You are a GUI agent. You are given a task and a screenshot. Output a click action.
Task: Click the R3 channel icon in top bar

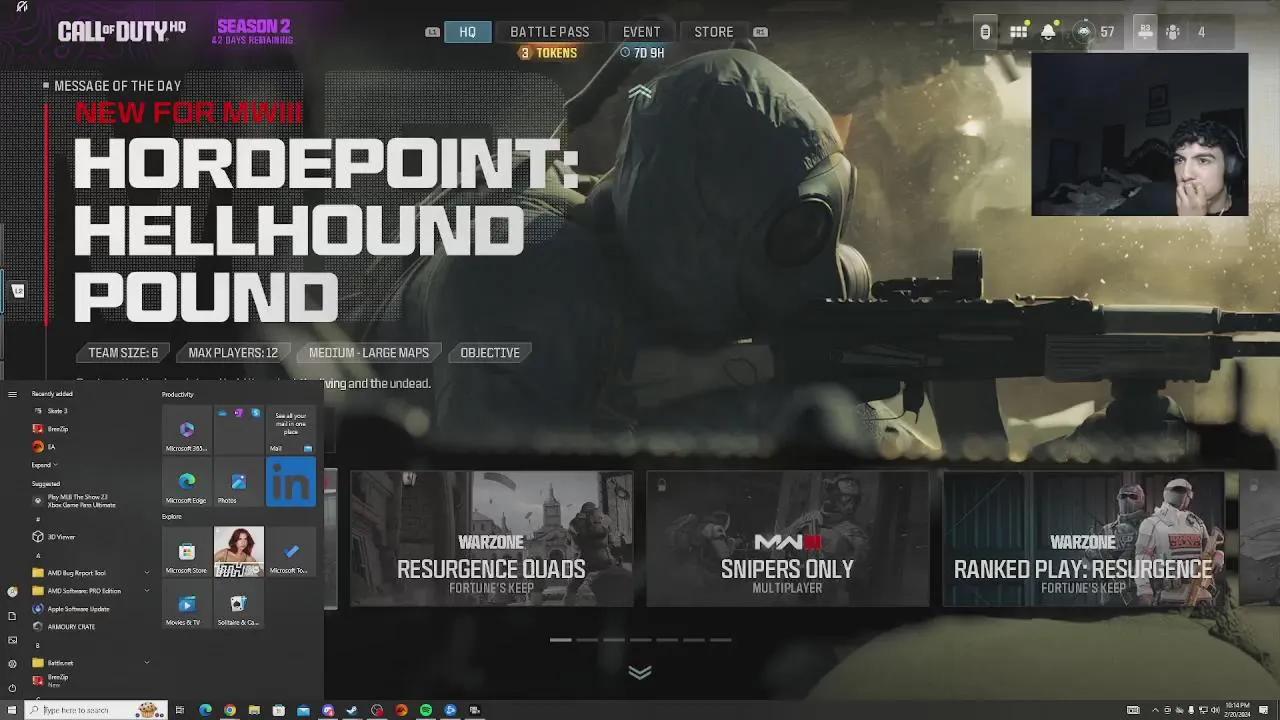pos(1145,32)
